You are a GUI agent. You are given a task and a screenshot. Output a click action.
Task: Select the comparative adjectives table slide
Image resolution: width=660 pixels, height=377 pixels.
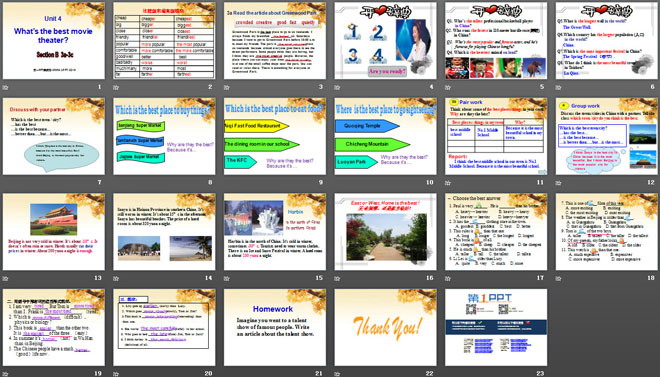point(164,41)
